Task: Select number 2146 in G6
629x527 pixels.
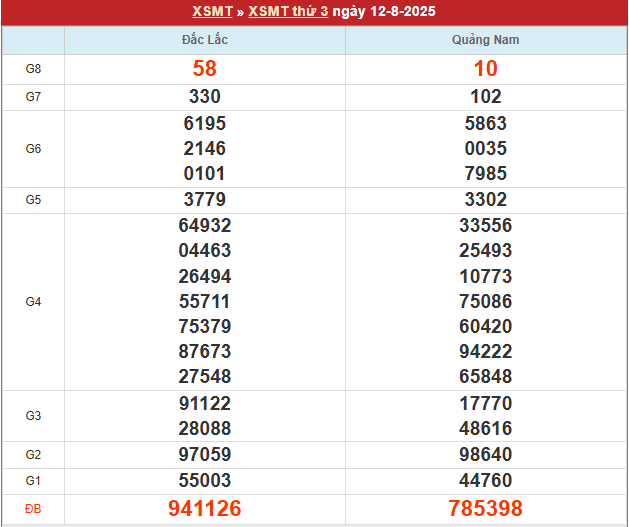Action: [205, 148]
